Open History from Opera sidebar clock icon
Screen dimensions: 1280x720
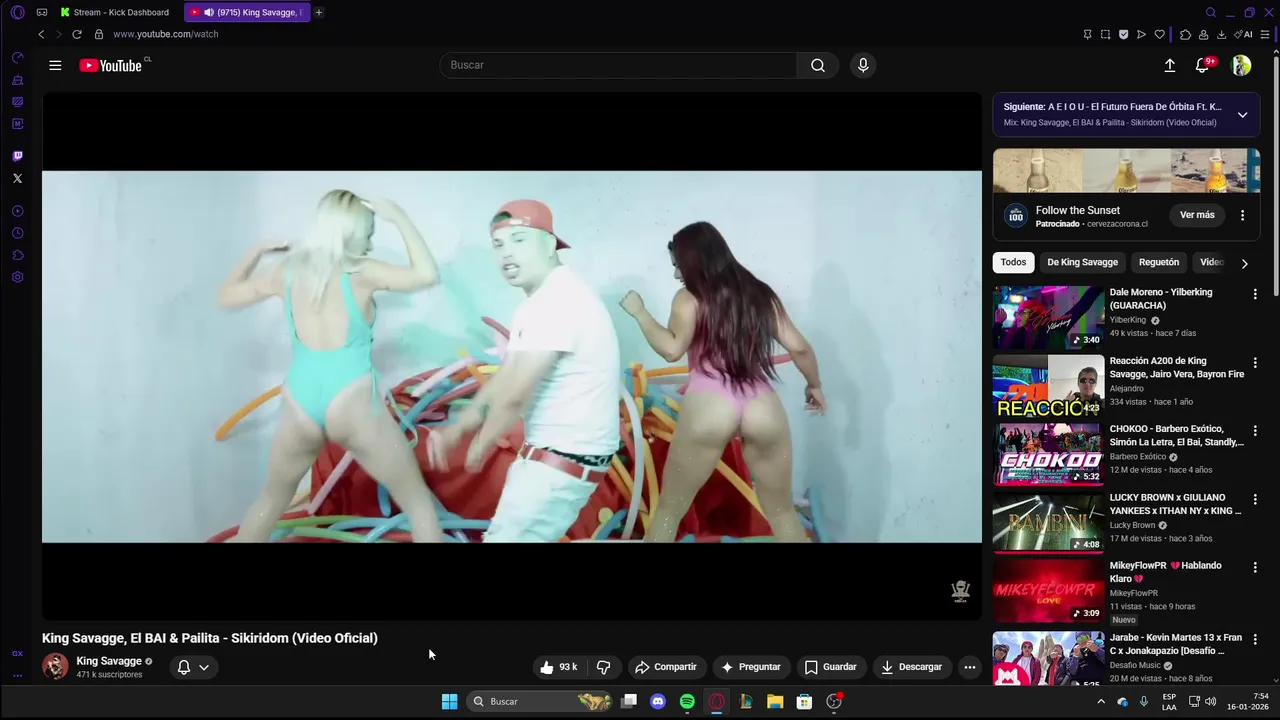click(x=17, y=233)
